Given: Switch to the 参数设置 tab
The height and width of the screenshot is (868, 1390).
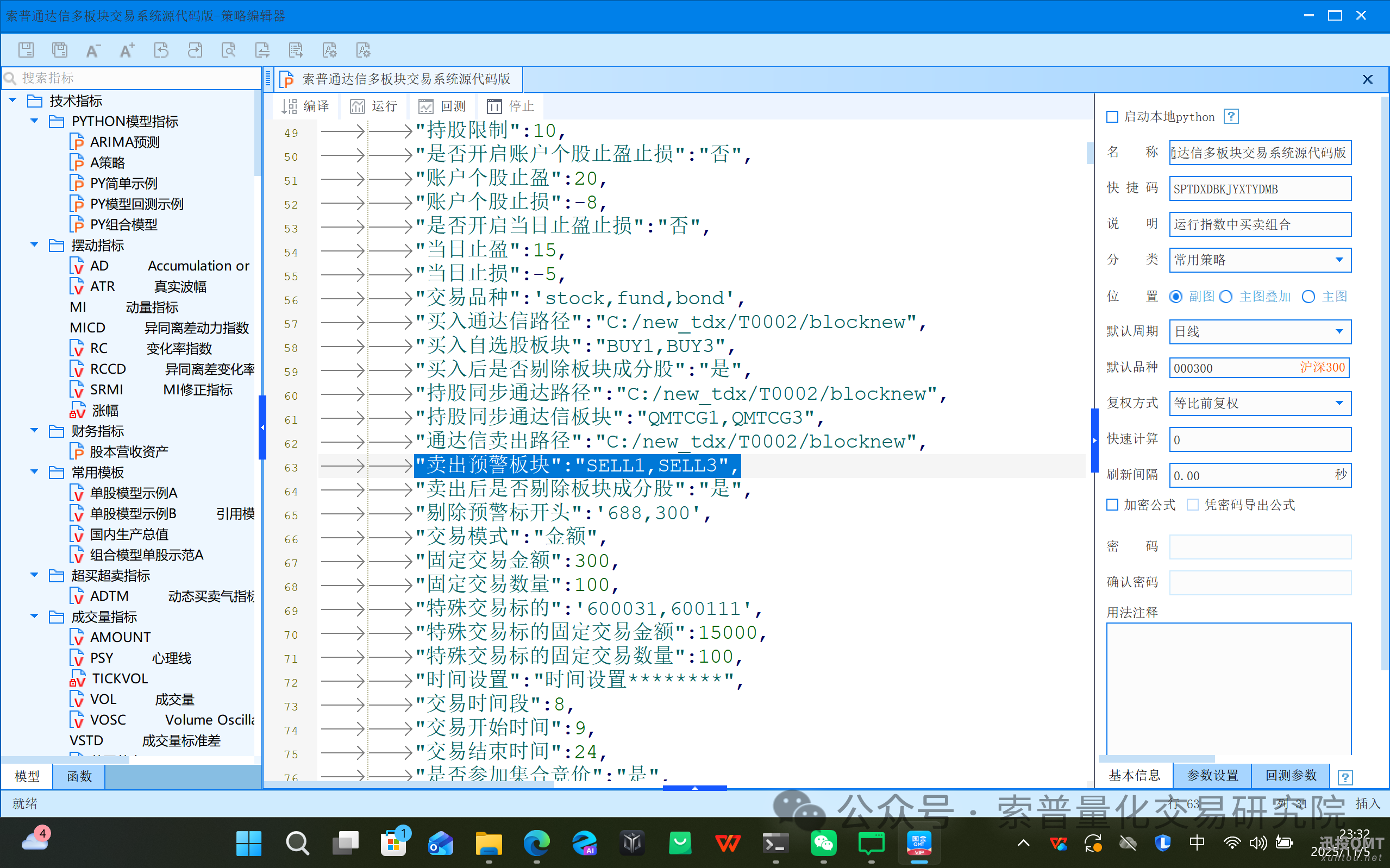Looking at the screenshot, I should coord(1212,776).
